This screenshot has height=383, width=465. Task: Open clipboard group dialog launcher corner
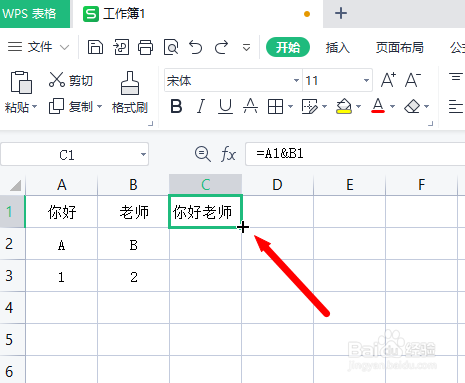click(151, 124)
